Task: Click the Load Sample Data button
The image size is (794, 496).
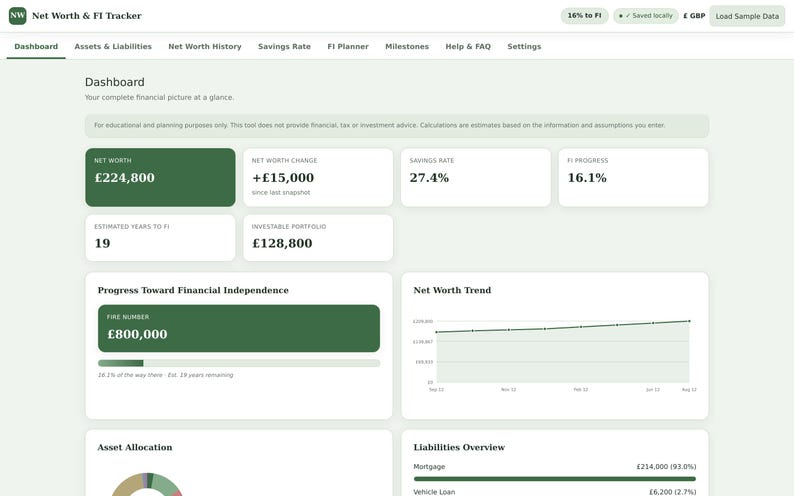Action: coord(747,16)
